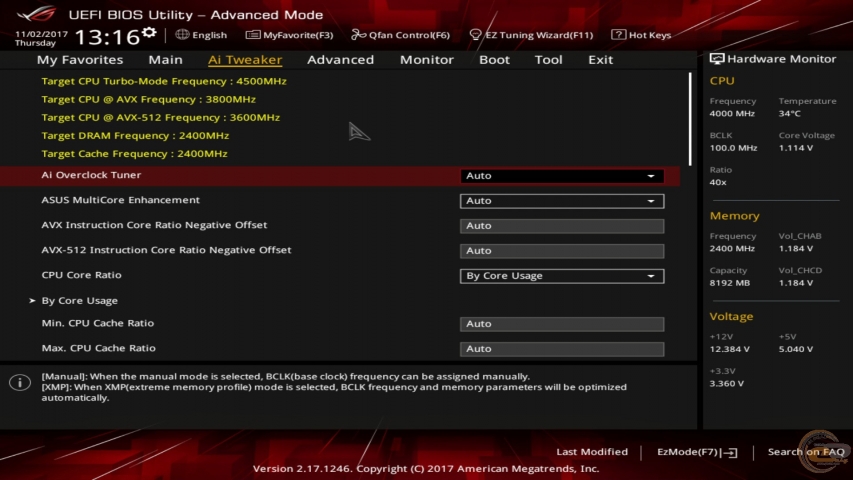Click the ROG logo in the header
853x480 pixels.
(x=37, y=13)
